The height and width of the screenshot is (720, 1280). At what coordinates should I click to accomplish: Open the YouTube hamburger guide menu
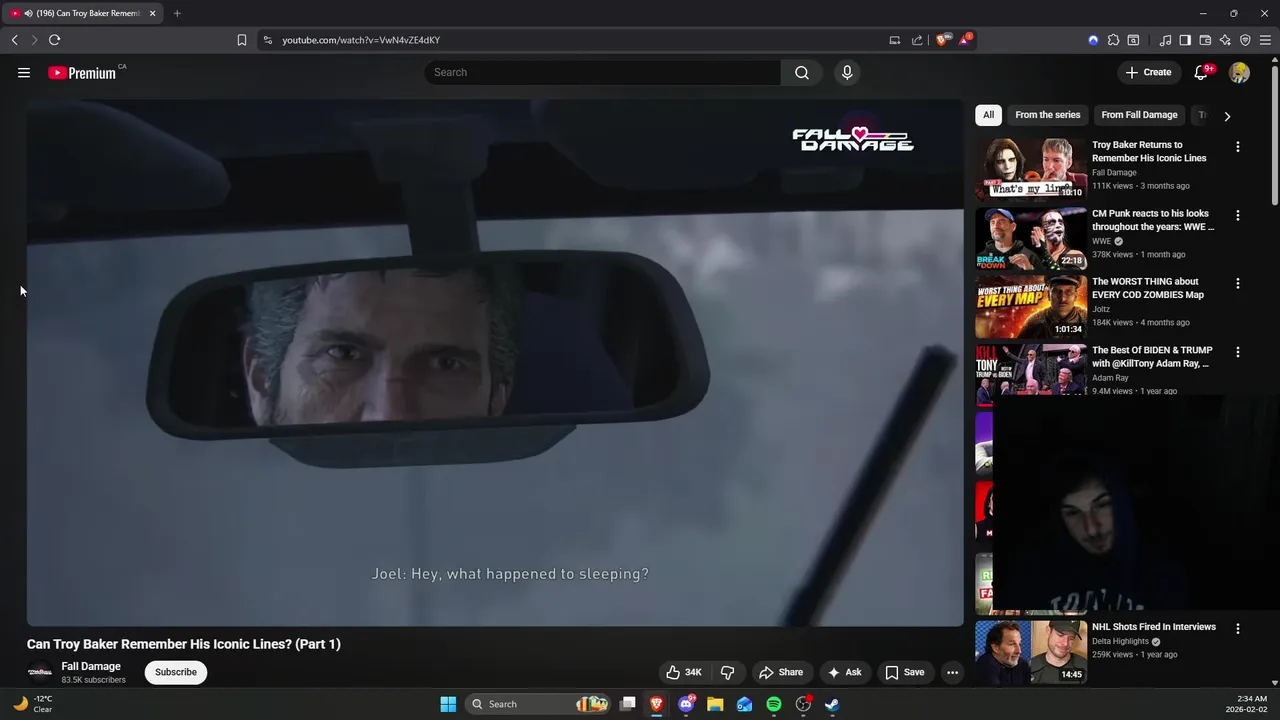[24, 72]
